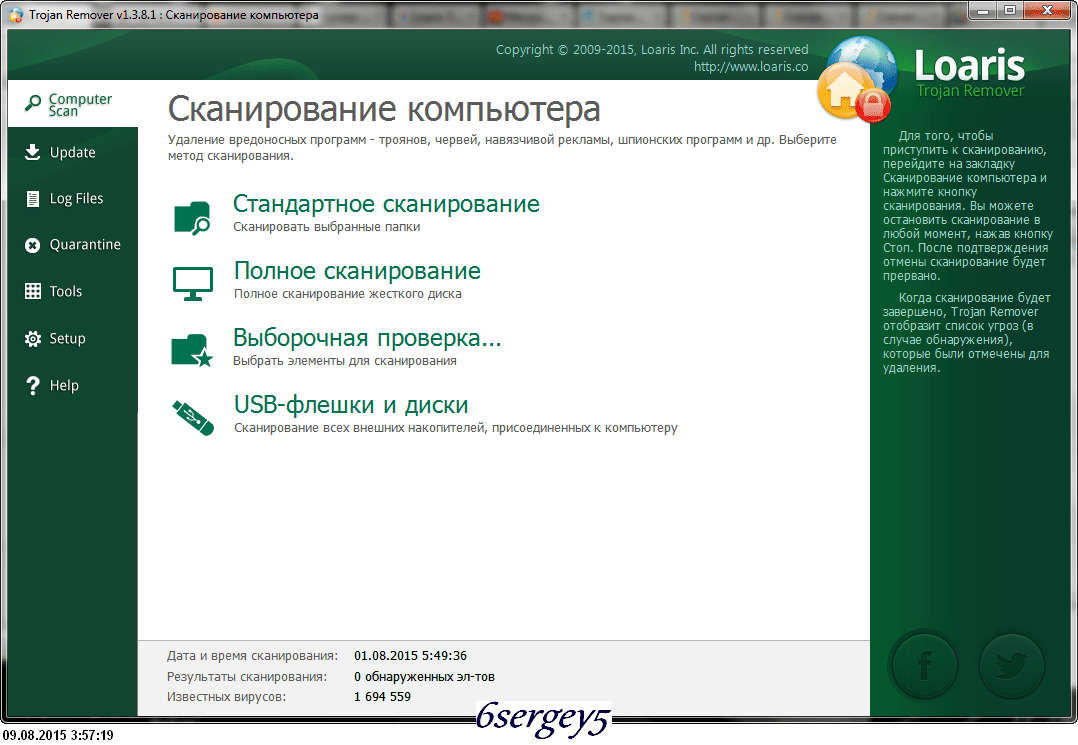The height and width of the screenshot is (745, 1078).
Task: Click the 'Полное сканирование жесткого диска' description
Action: 348,293
